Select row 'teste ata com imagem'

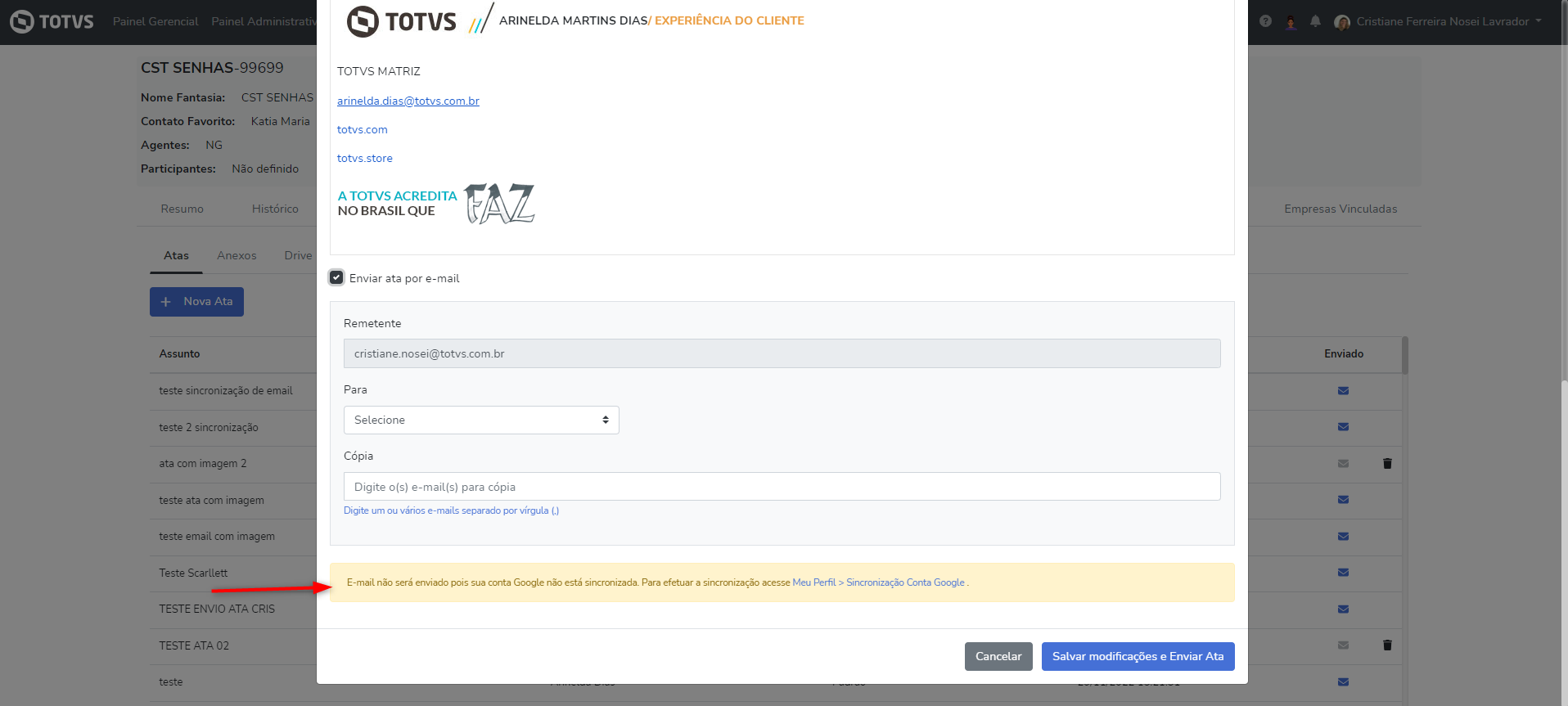pyautogui.click(x=211, y=500)
